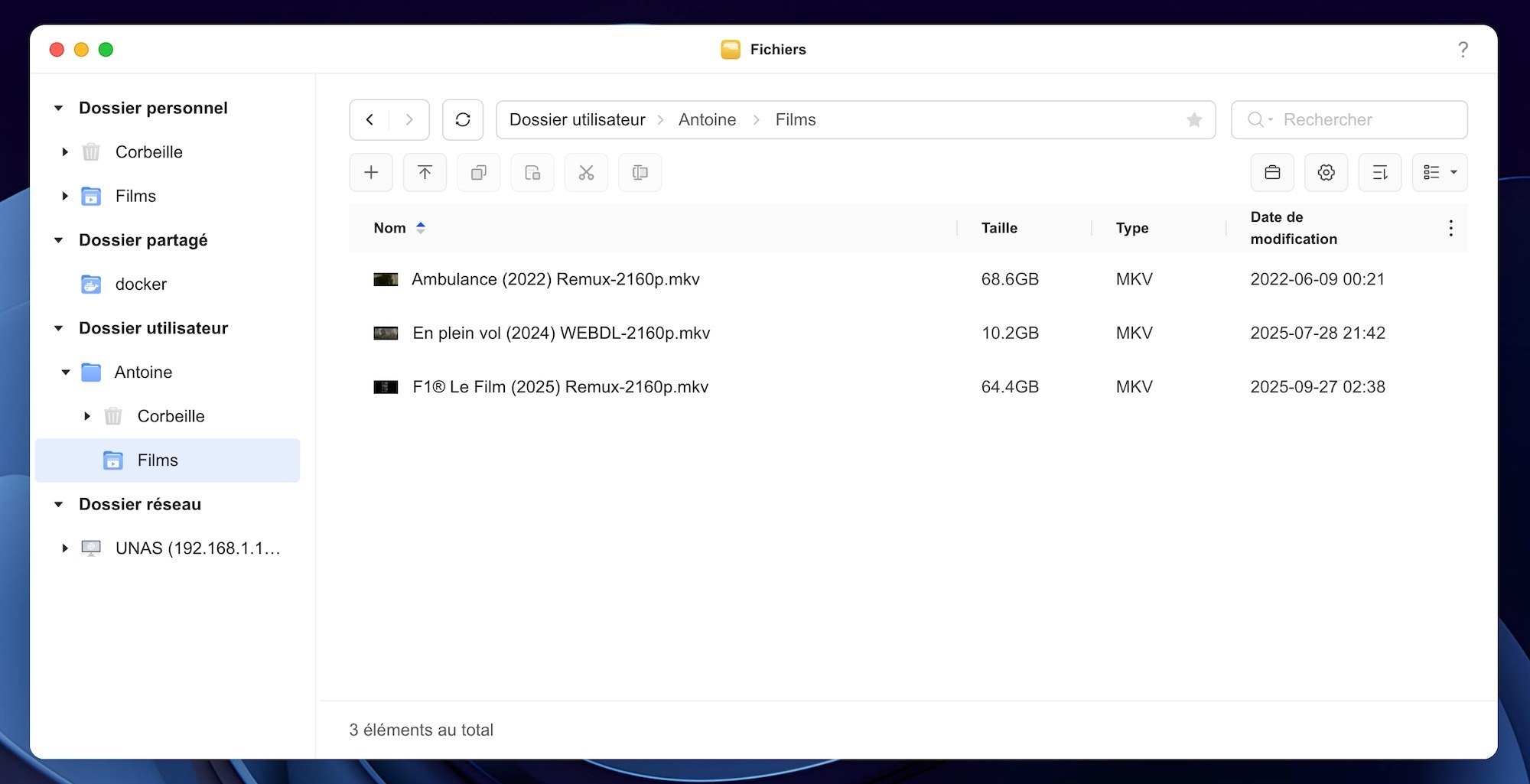Open column options three-dot menu
The image size is (1530, 784).
(1450, 228)
